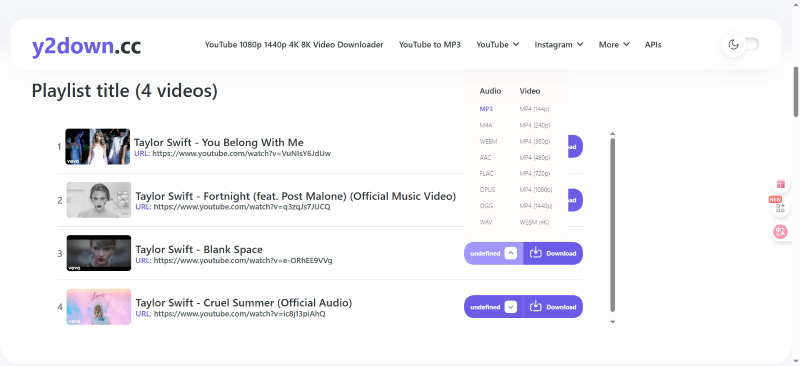The height and width of the screenshot is (366, 800).
Task: Download Taylor Swift - Blank Space
Action: (553, 253)
